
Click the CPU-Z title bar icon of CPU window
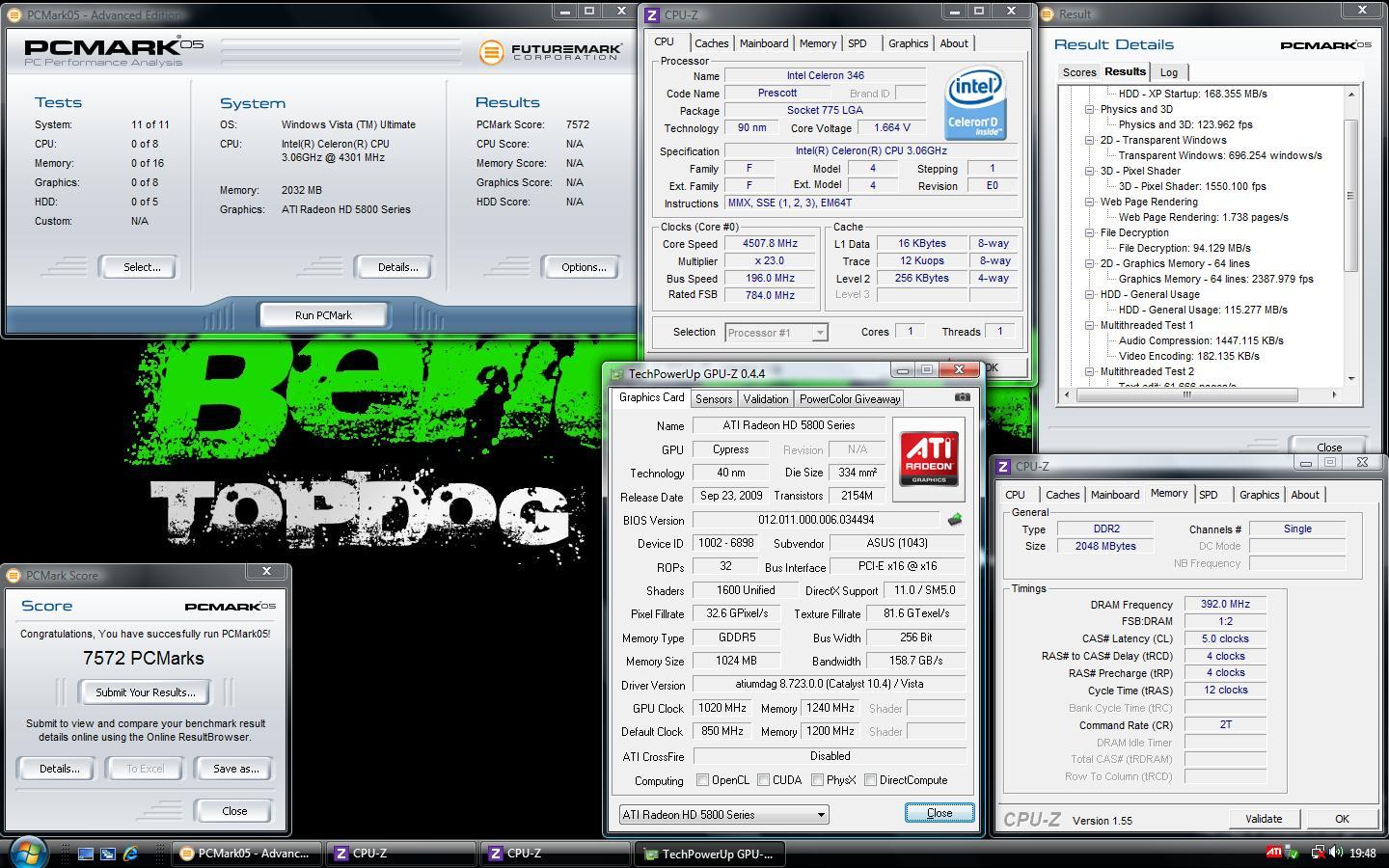pyautogui.click(x=653, y=15)
